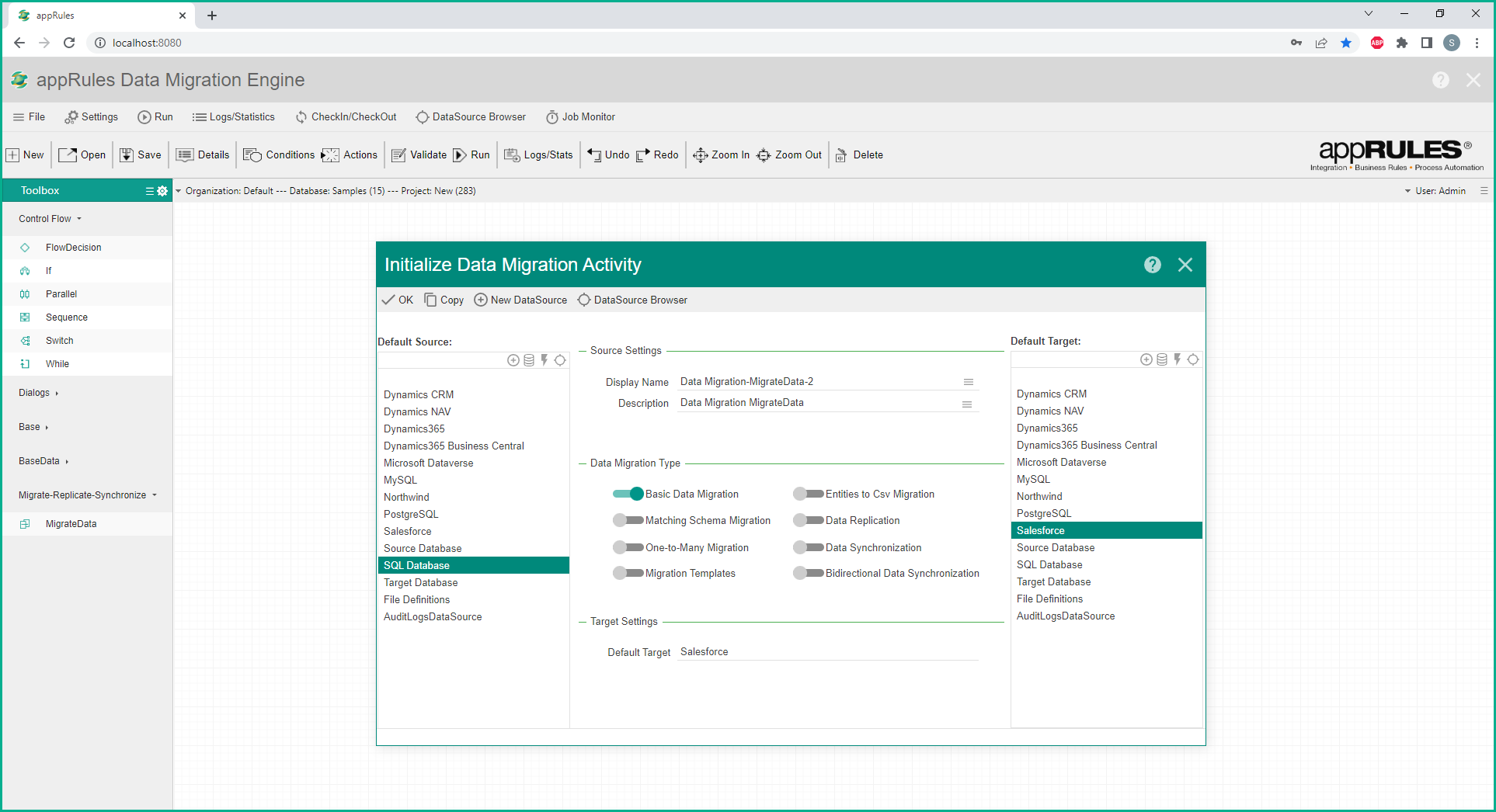Turn off the Basic Data Migration toggle
This screenshot has width=1496, height=812.
click(x=628, y=494)
